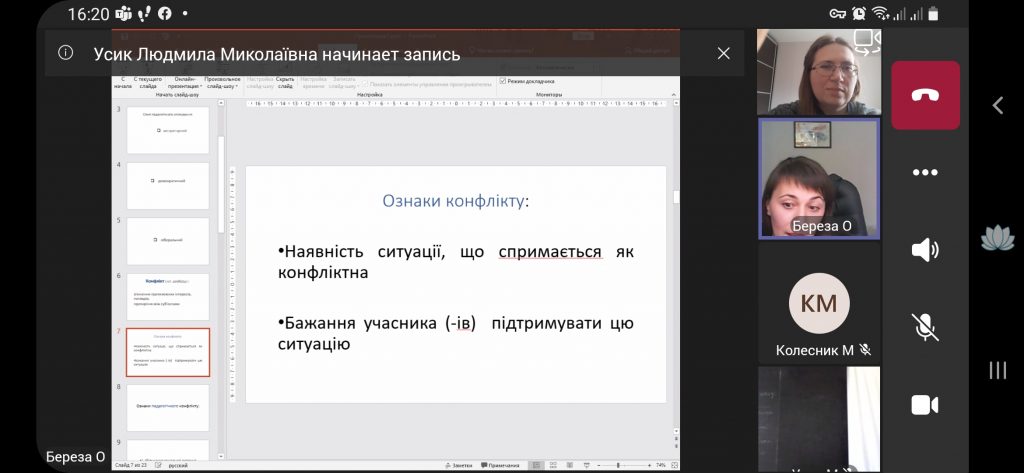Dismiss the recording notification banner

tap(723, 54)
